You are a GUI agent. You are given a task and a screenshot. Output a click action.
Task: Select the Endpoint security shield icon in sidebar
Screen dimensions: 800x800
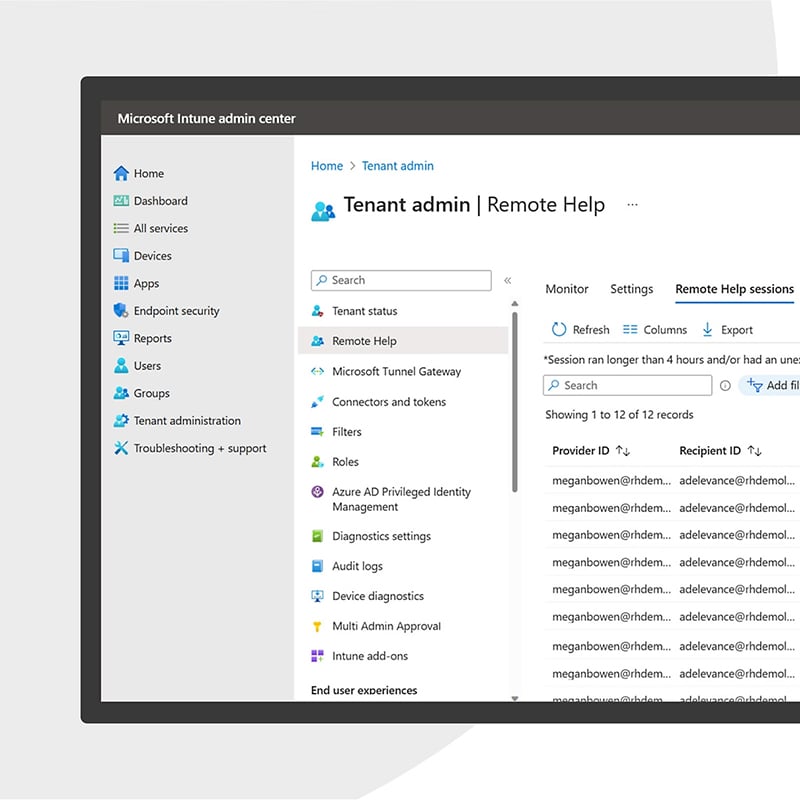point(120,311)
